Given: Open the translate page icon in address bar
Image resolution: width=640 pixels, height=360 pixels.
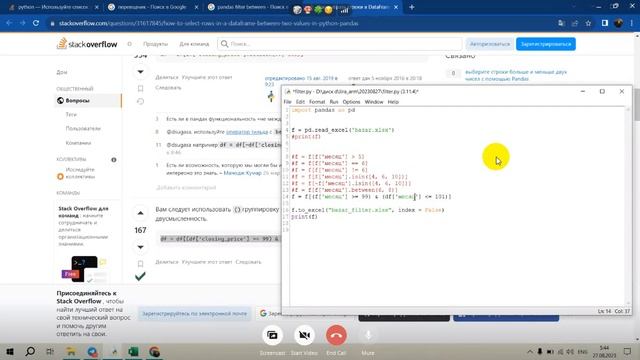Looking at the screenshot, I should tap(562, 23).
